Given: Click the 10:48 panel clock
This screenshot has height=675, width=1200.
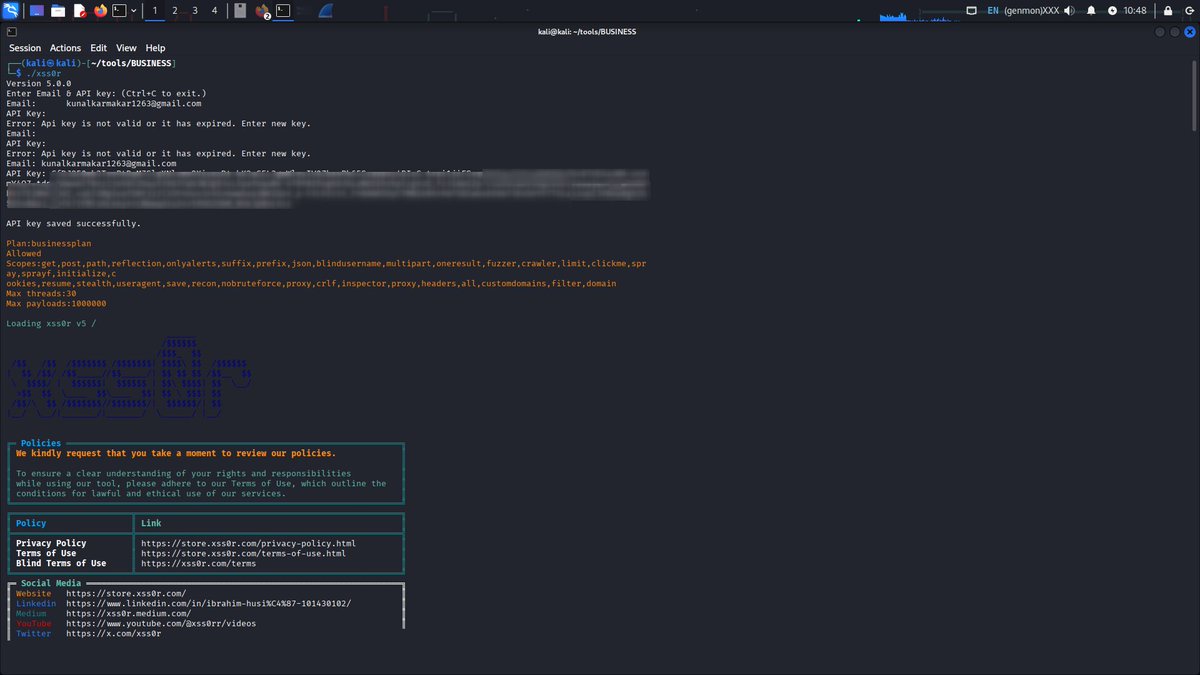Looking at the screenshot, I should pos(1135,10).
